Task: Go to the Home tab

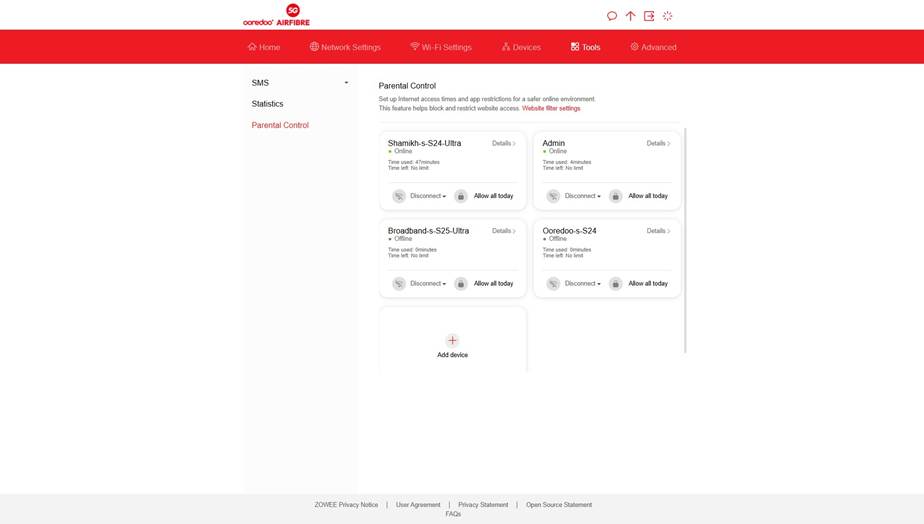Action: (x=264, y=47)
